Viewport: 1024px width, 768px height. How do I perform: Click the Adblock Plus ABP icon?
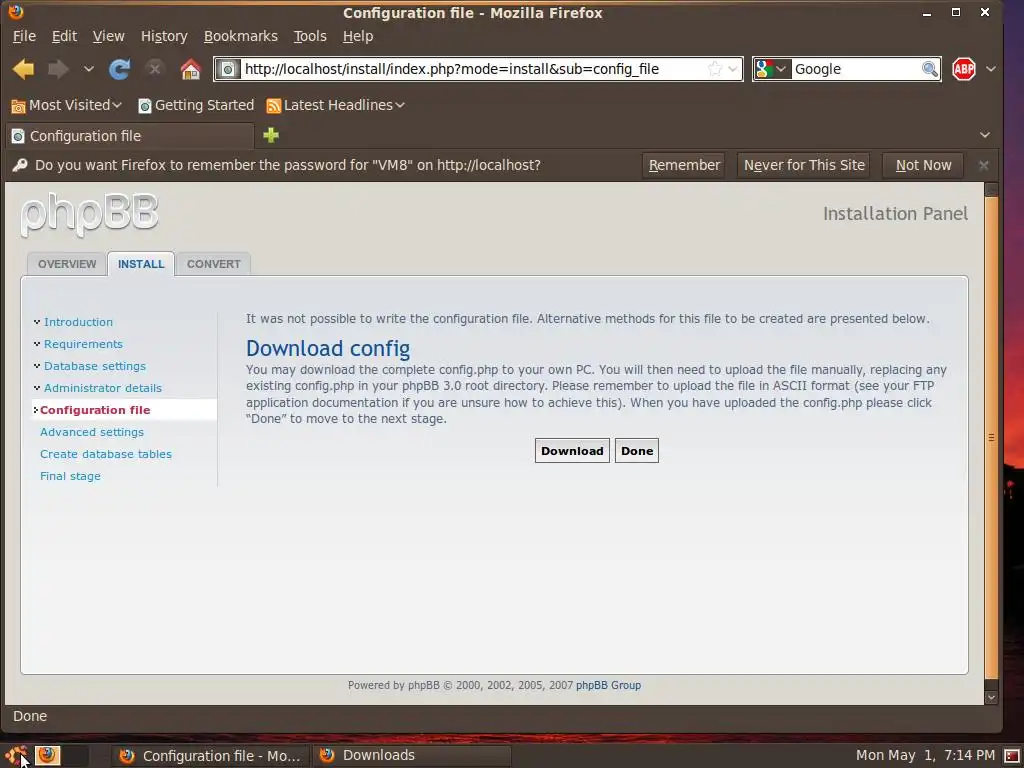pos(964,69)
